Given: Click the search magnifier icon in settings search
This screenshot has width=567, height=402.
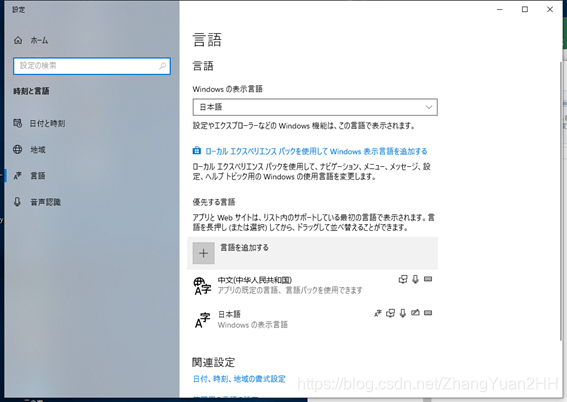Looking at the screenshot, I should (x=162, y=66).
